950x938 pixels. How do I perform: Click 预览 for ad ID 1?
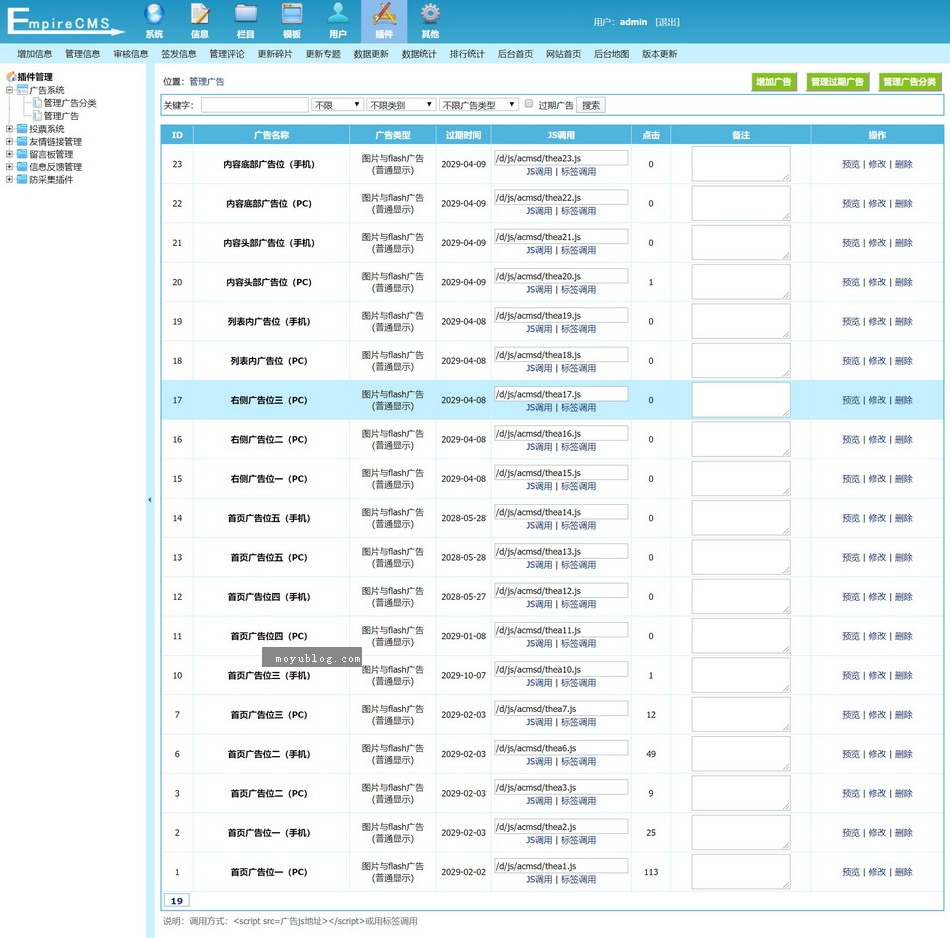[851, 872]
